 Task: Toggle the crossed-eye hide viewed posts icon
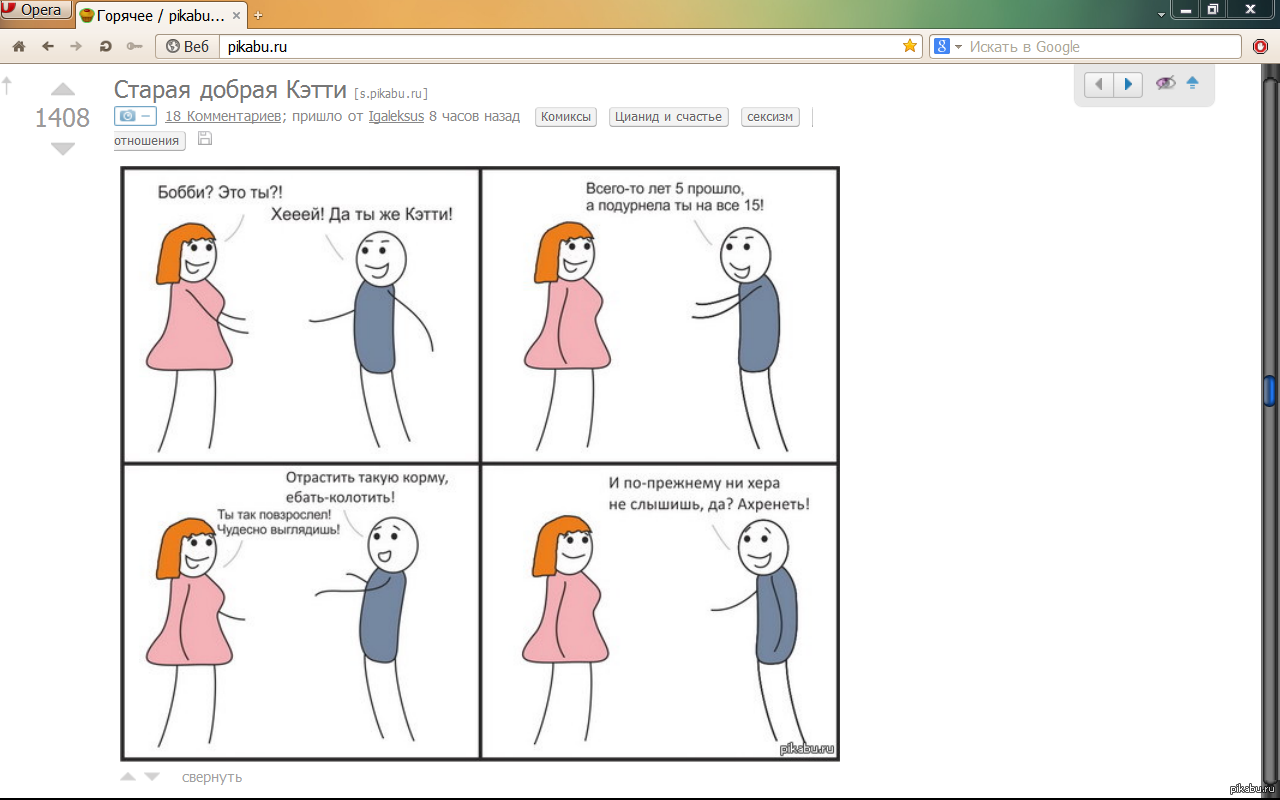(1165, 83)
